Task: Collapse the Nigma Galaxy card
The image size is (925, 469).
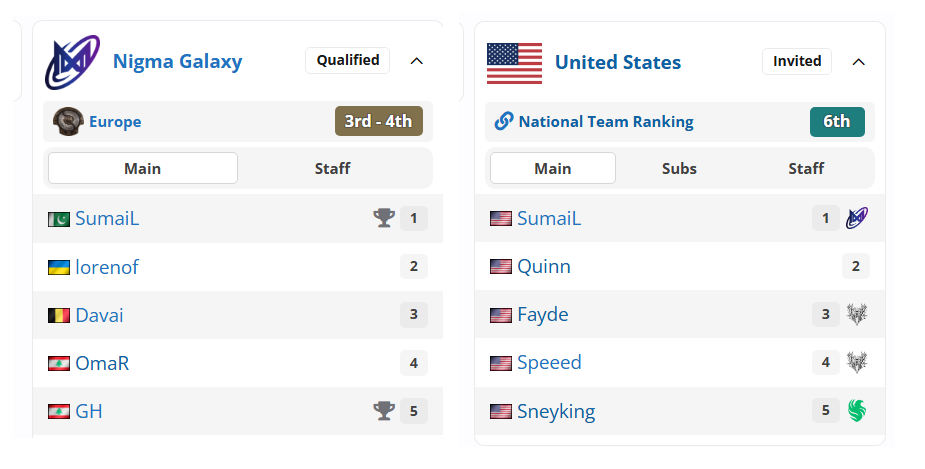Action: coord(416,61)
